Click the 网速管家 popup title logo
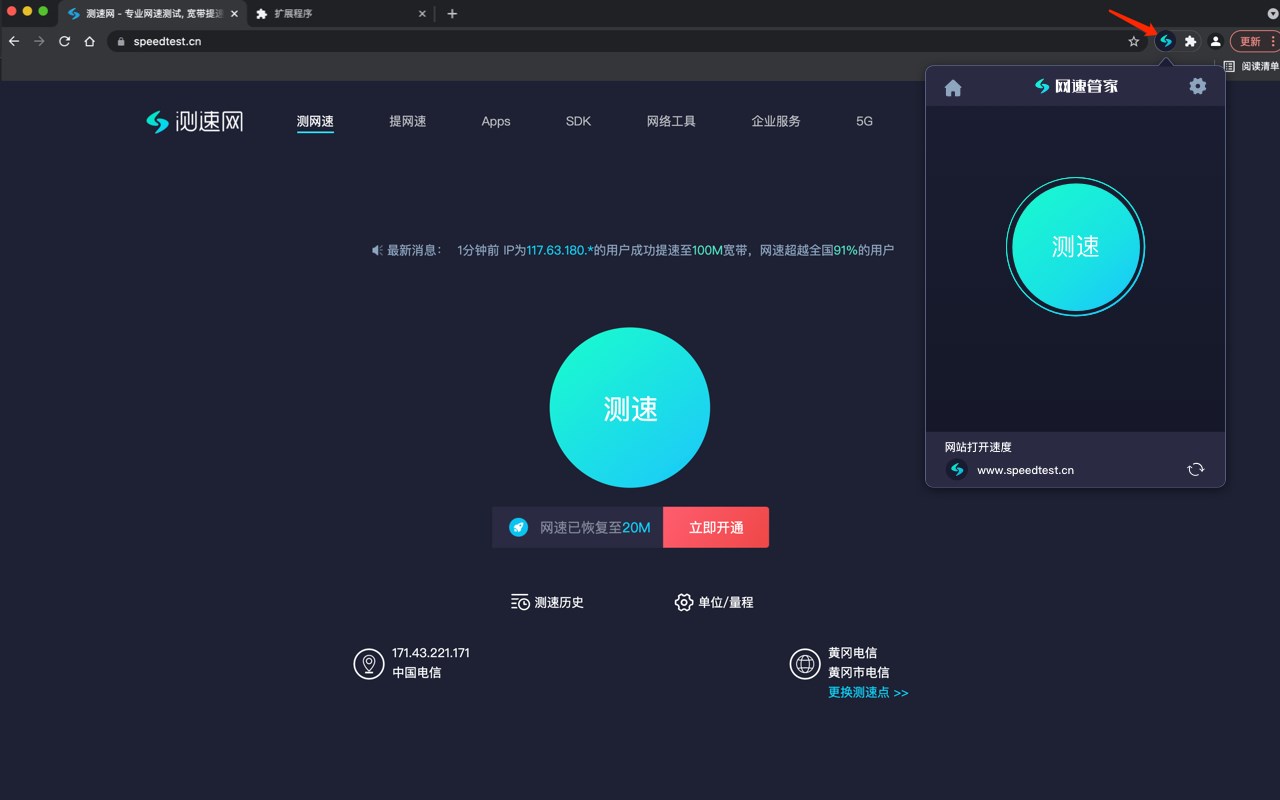Screen dimensions: 1280x800 coord(1076,86)
